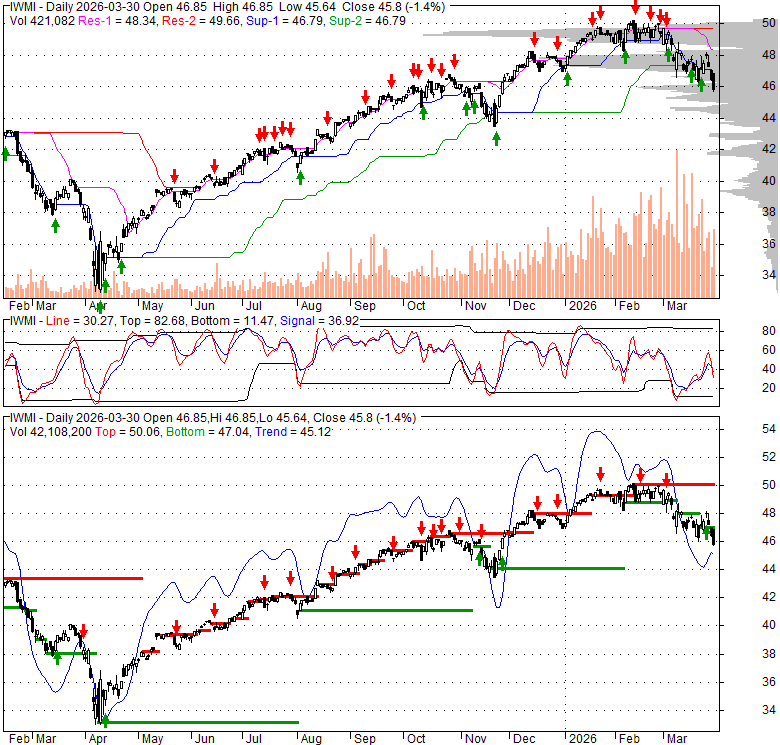The height and width of the screenshot is (745, 780).
Task: Click 'Sep' on top chart time axis
Action: point(365,306)
